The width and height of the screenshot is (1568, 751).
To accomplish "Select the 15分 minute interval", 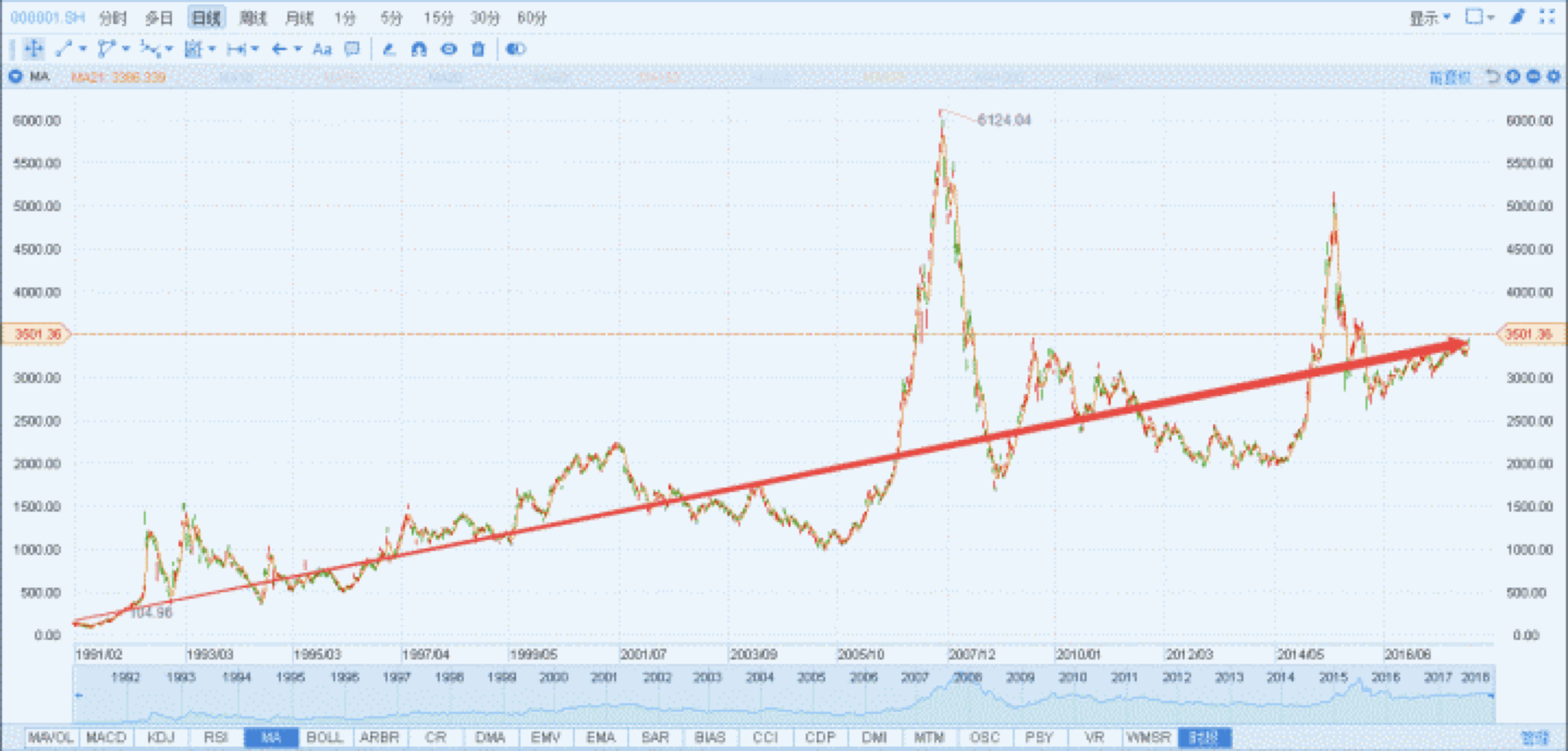I will [439, 18].
